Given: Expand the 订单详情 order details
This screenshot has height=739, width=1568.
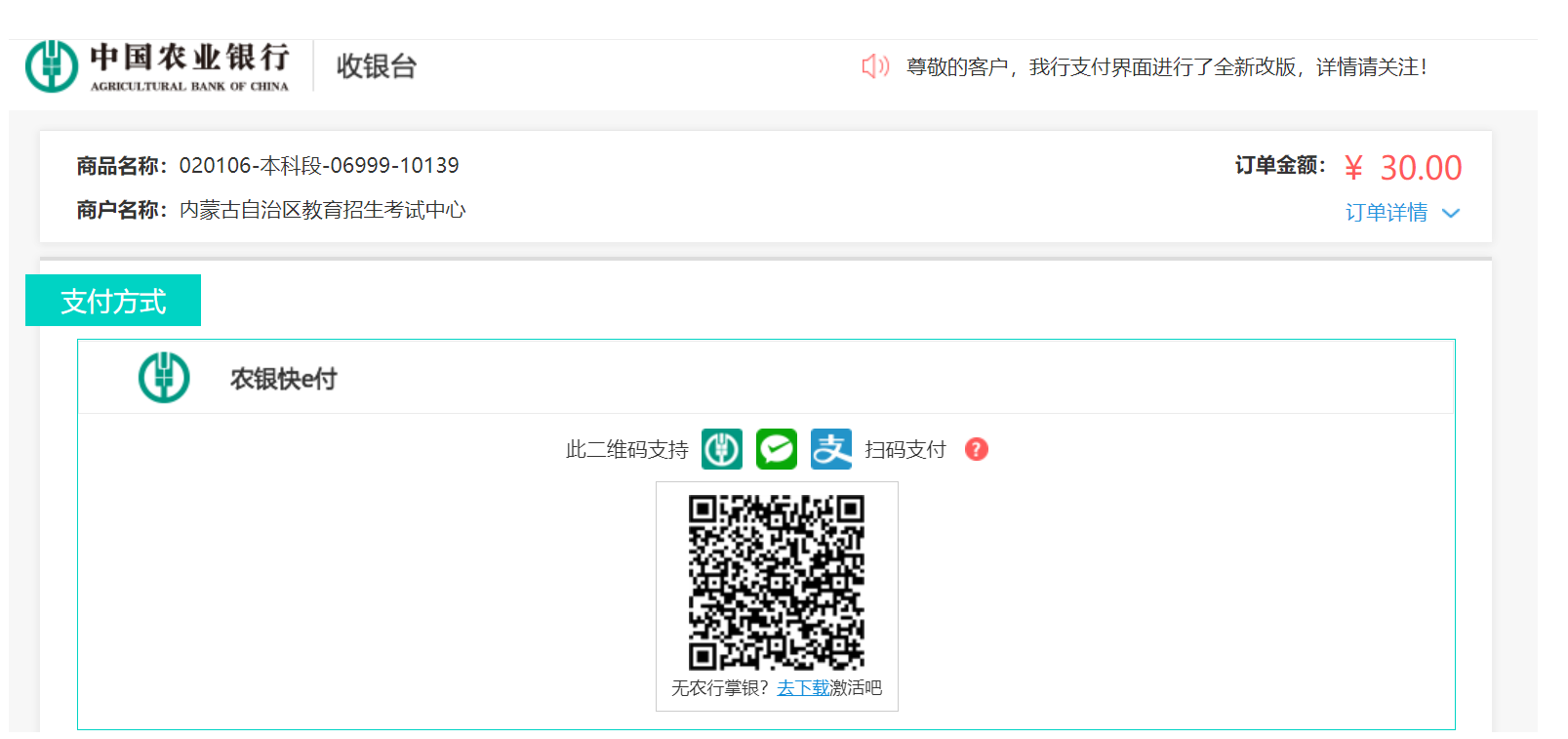Looking at the screenshot, I should 1386,213.
